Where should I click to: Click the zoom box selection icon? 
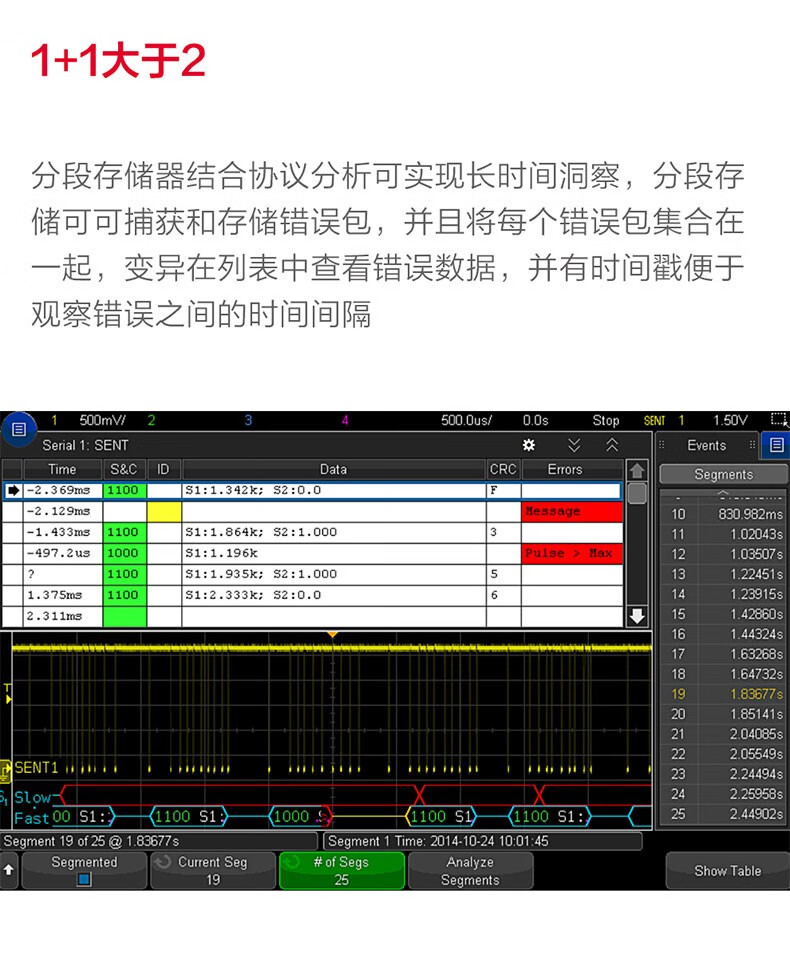pos(779,420)
